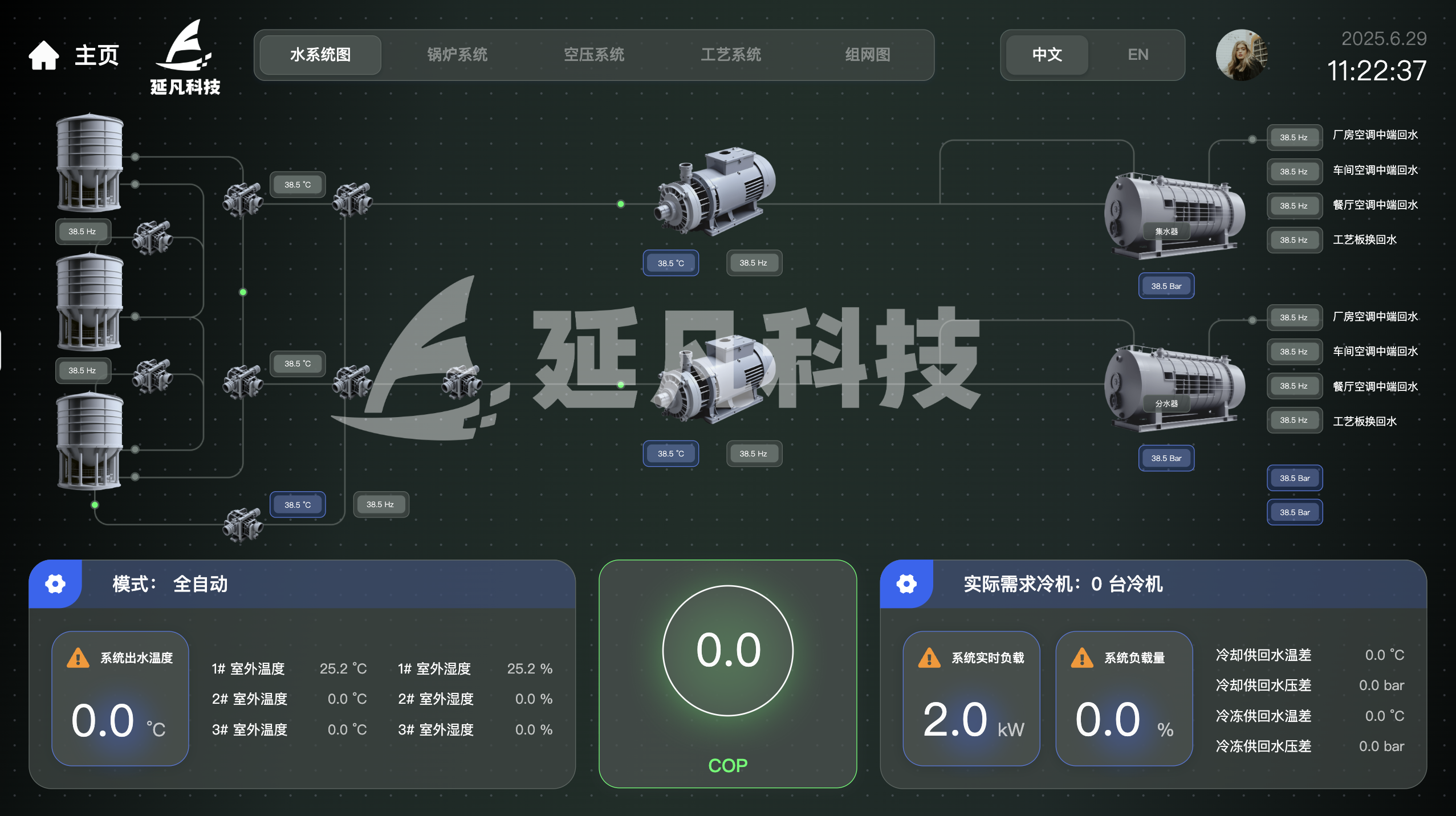This screenshot has height=816, width=1456.
Task: Switch to the 组网图 tab
Action: click(x=868, y=55)
